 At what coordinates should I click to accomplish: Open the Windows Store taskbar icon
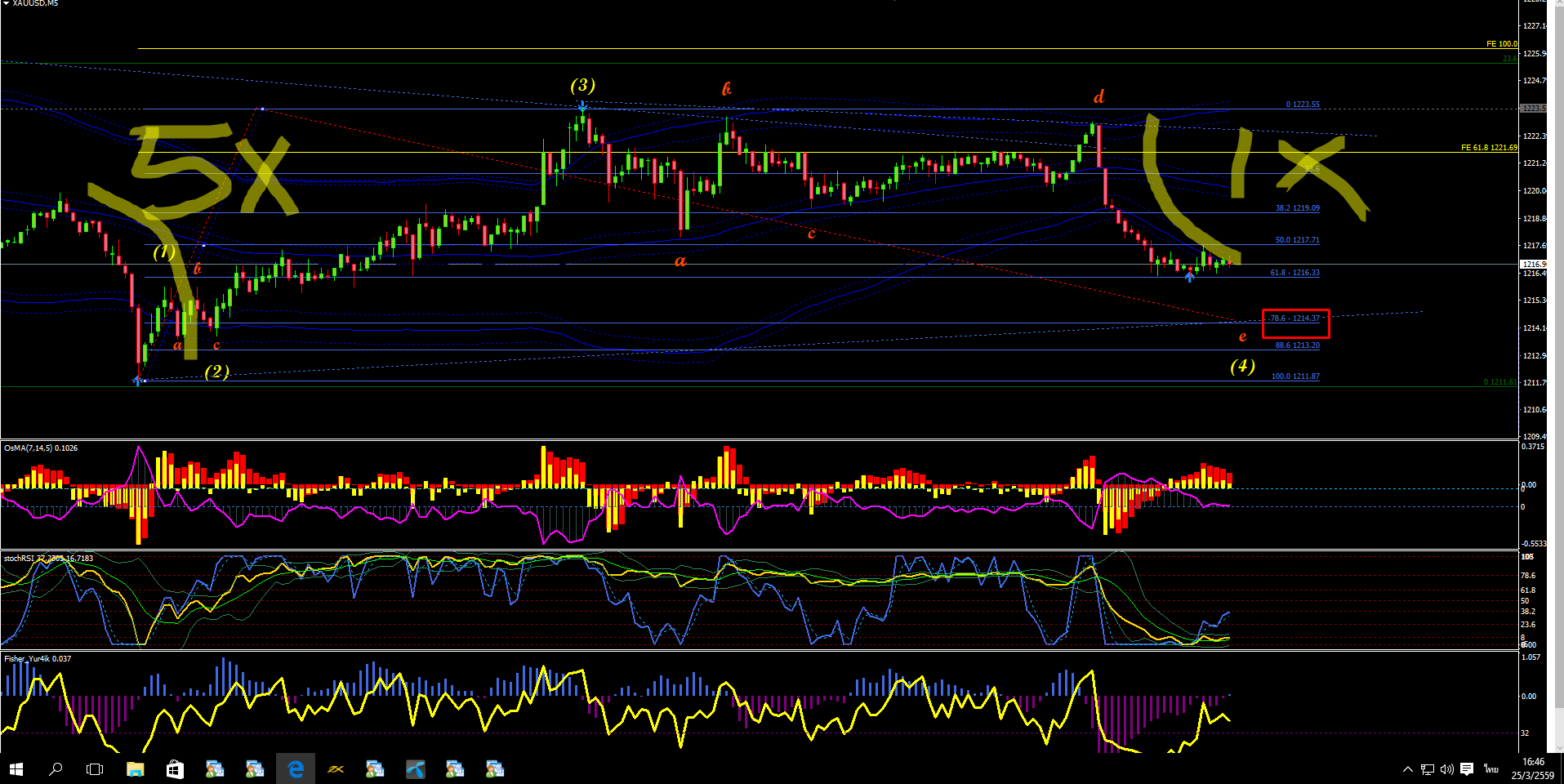[x=175, y=769]
